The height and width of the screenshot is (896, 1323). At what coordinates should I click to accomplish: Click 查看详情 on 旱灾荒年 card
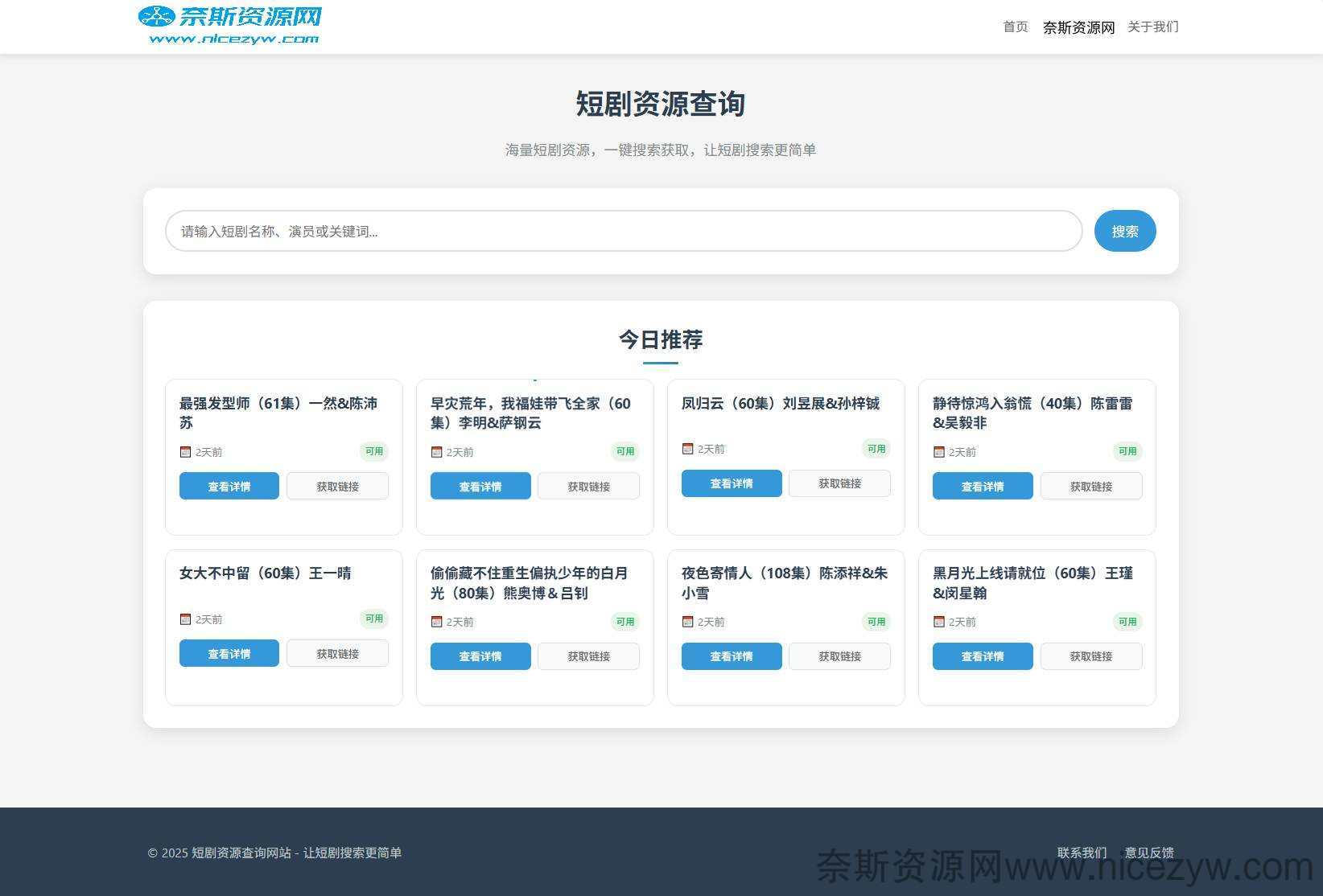tap(480, 486)
